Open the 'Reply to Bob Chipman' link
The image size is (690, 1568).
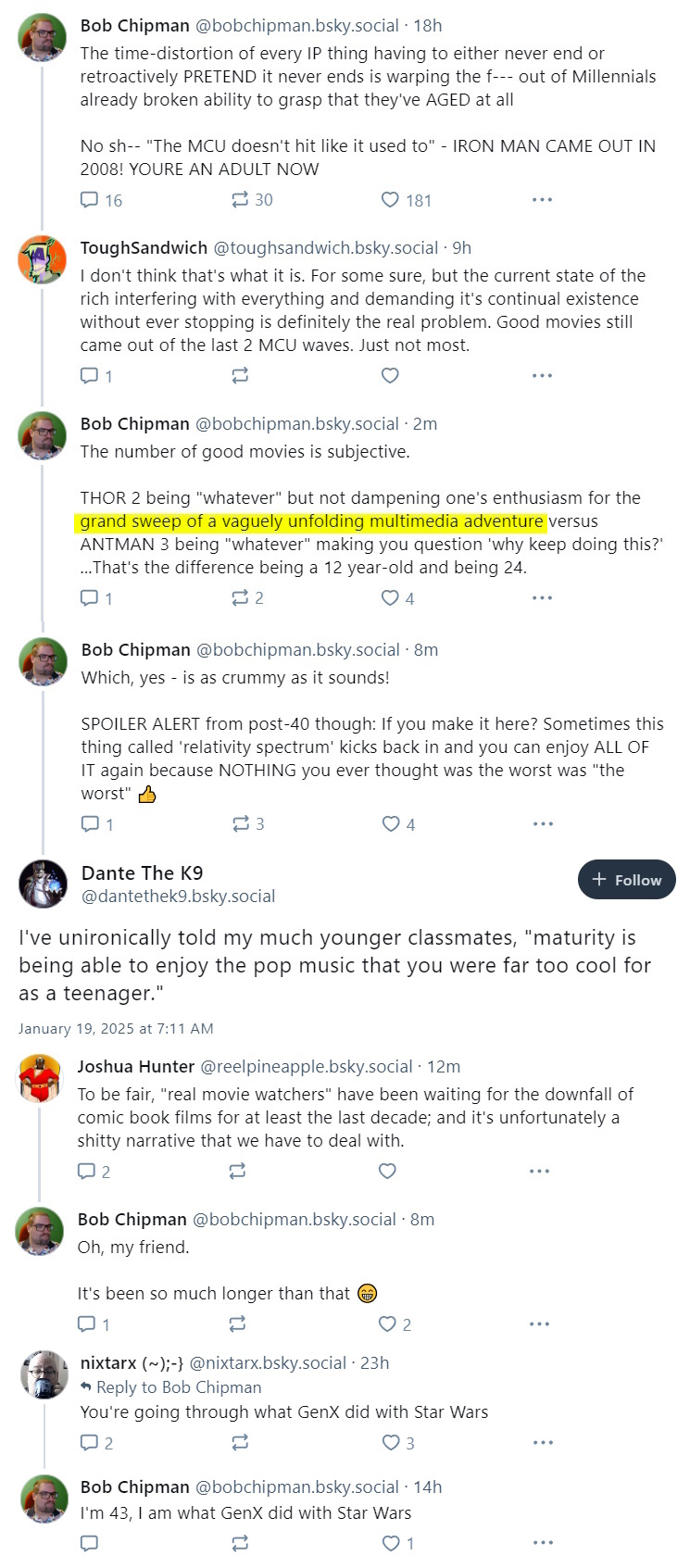(x=170, y=1387)
